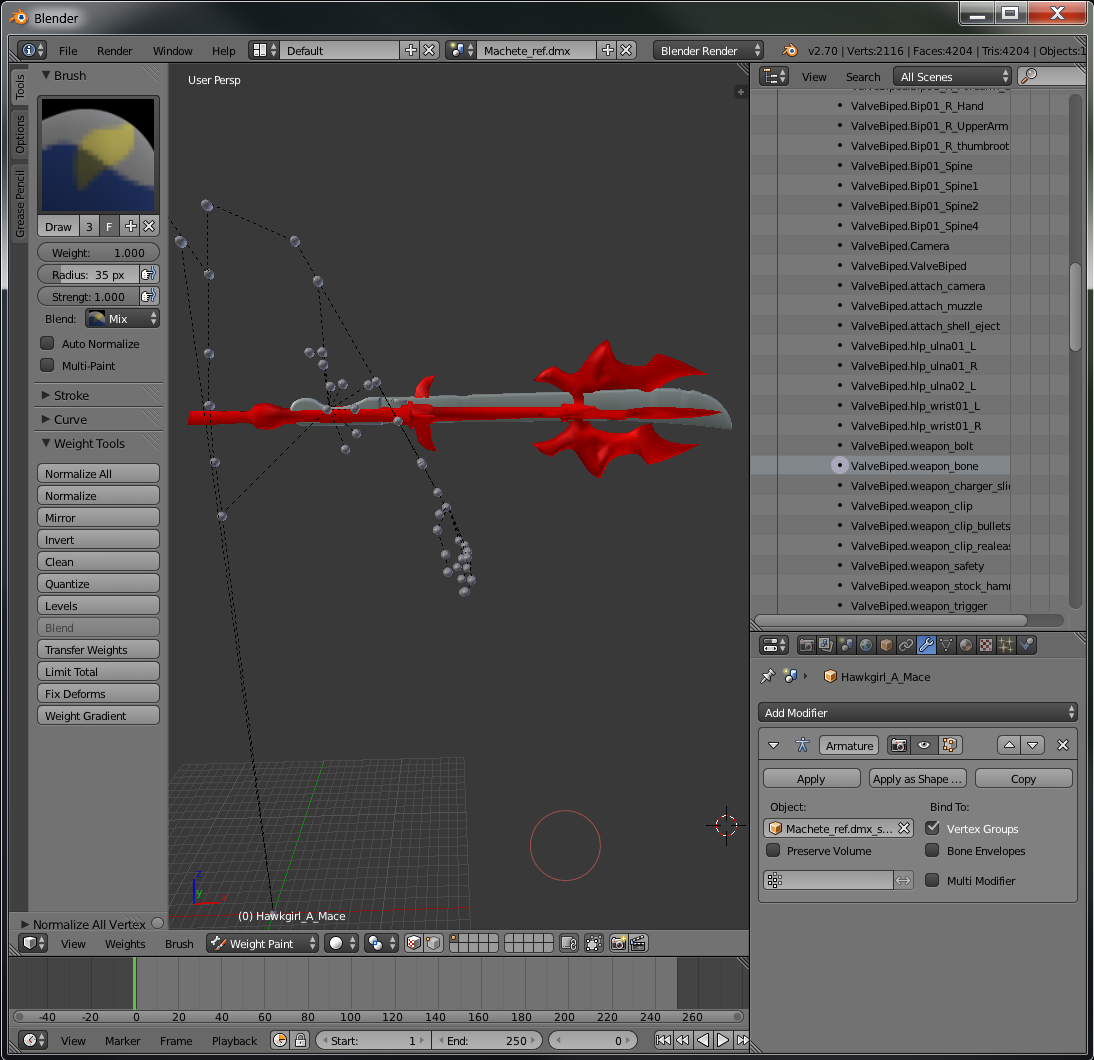Toggle Armature modifier viewport visibility eye
The height and width of the screenshot is (1060, 1094).
[924, 745]
